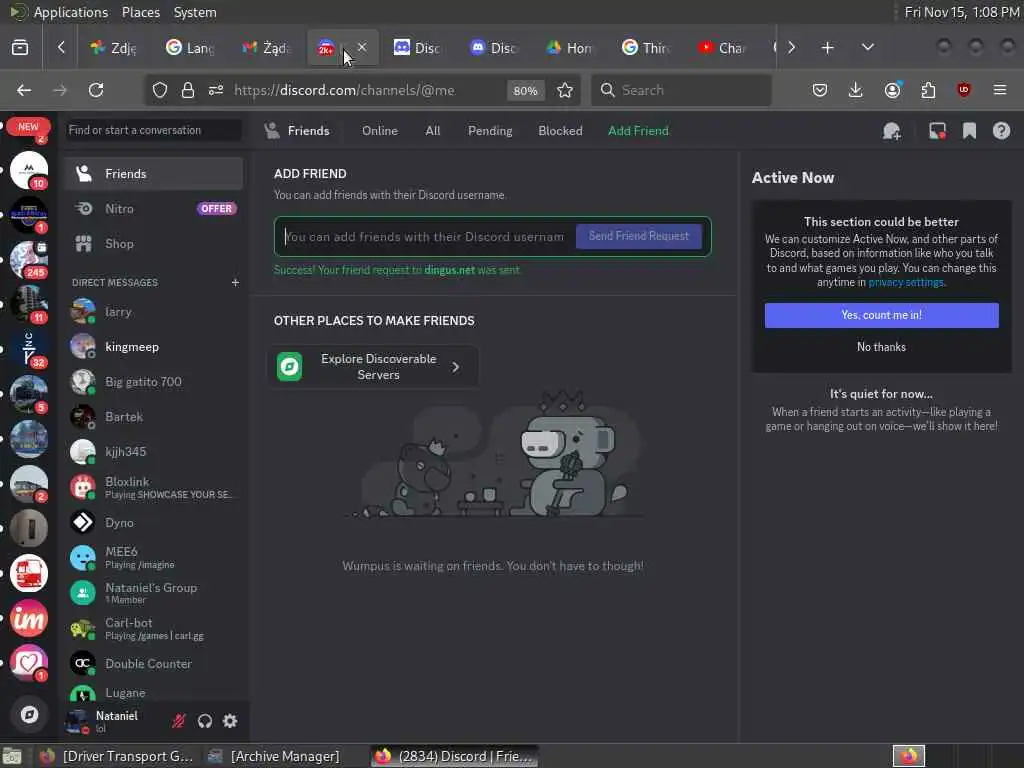Reload the page in Firefox
The width and height of the screenshot is (1024, 768).
pyautogui.click(x=96, y=90)
